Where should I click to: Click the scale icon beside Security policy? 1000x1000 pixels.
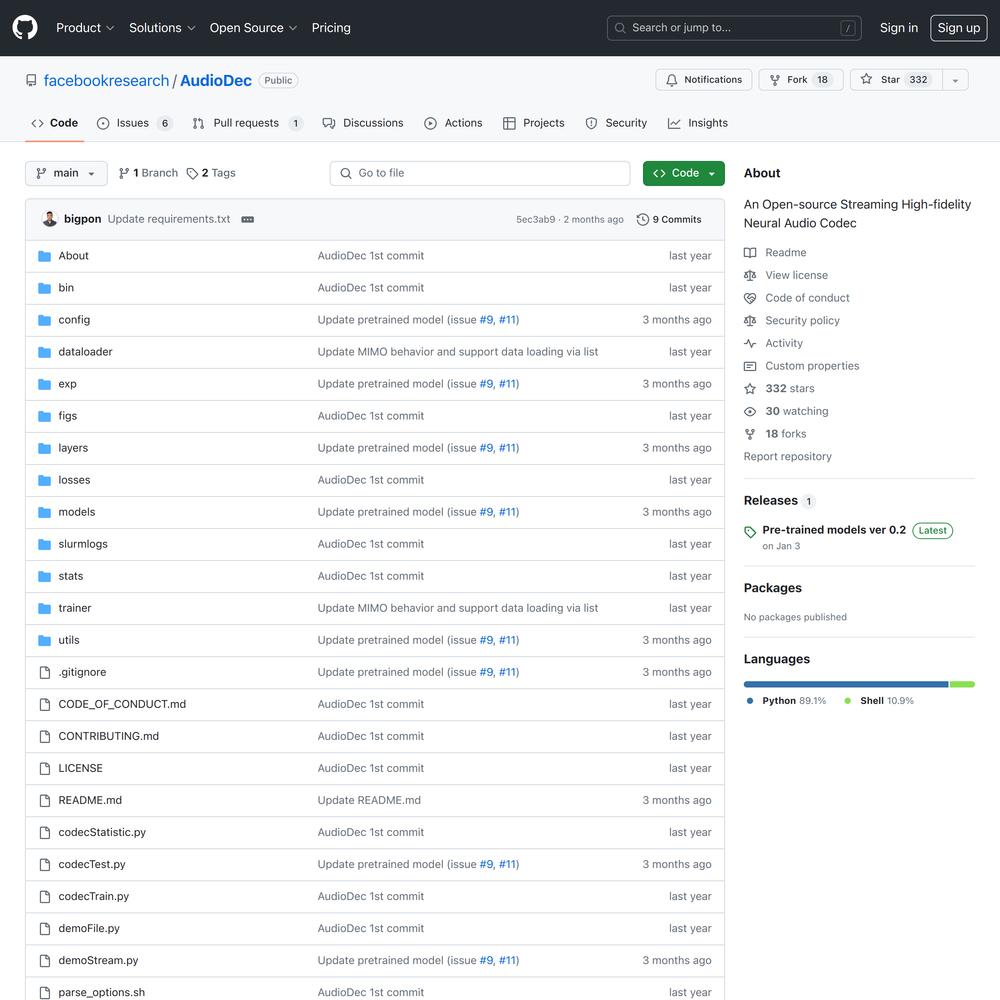click(x=750, y=321)
